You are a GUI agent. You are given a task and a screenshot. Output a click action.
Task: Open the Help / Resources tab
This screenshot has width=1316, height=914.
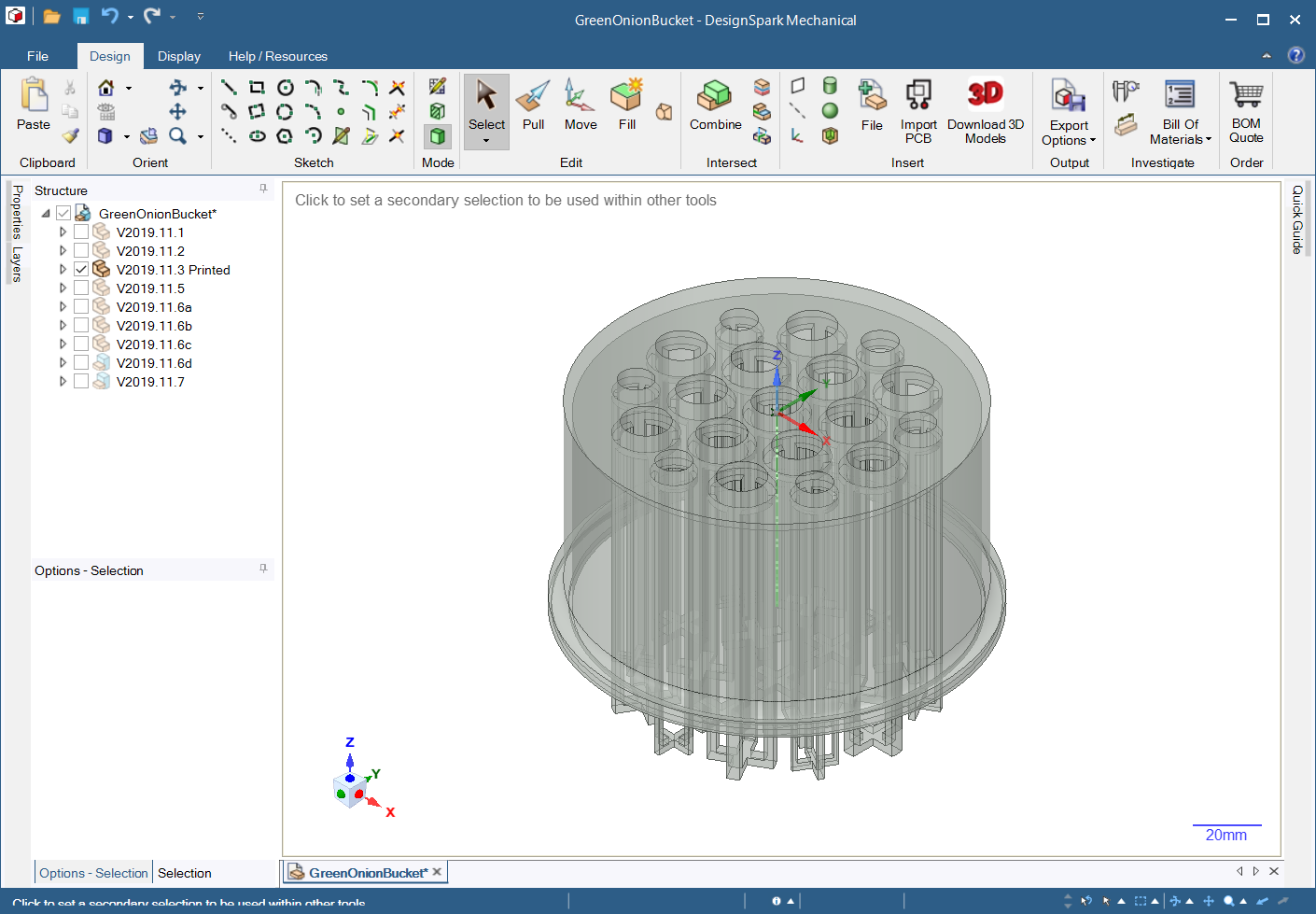click(278, 56)
